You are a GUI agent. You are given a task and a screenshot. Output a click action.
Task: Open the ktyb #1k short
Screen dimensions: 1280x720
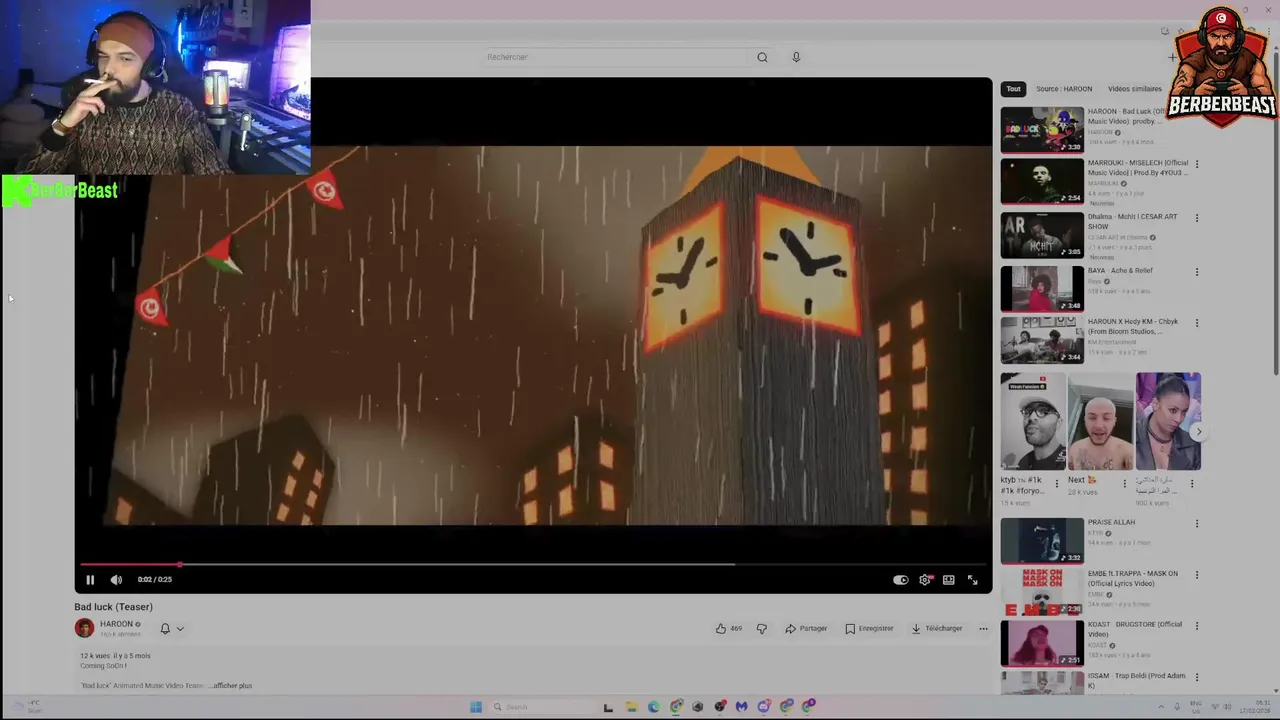(x=1033, y=422)
